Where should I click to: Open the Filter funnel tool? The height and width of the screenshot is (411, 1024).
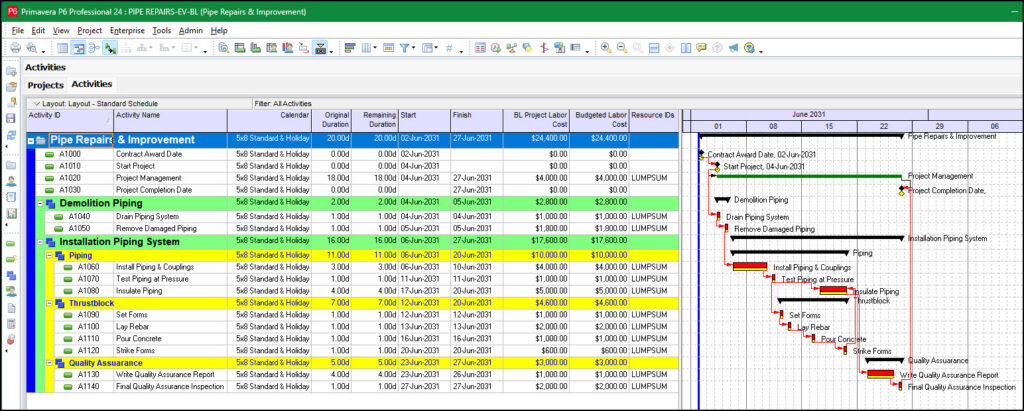point(405,48)
